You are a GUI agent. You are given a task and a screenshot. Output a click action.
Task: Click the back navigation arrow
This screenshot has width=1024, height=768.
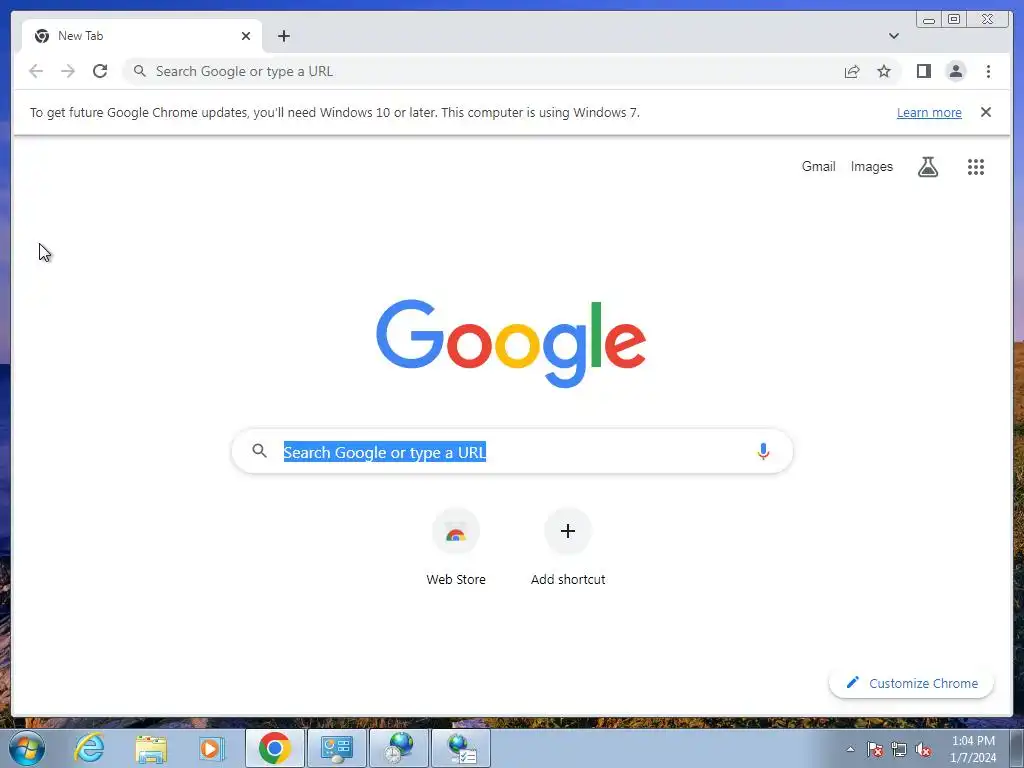(36, 71)
